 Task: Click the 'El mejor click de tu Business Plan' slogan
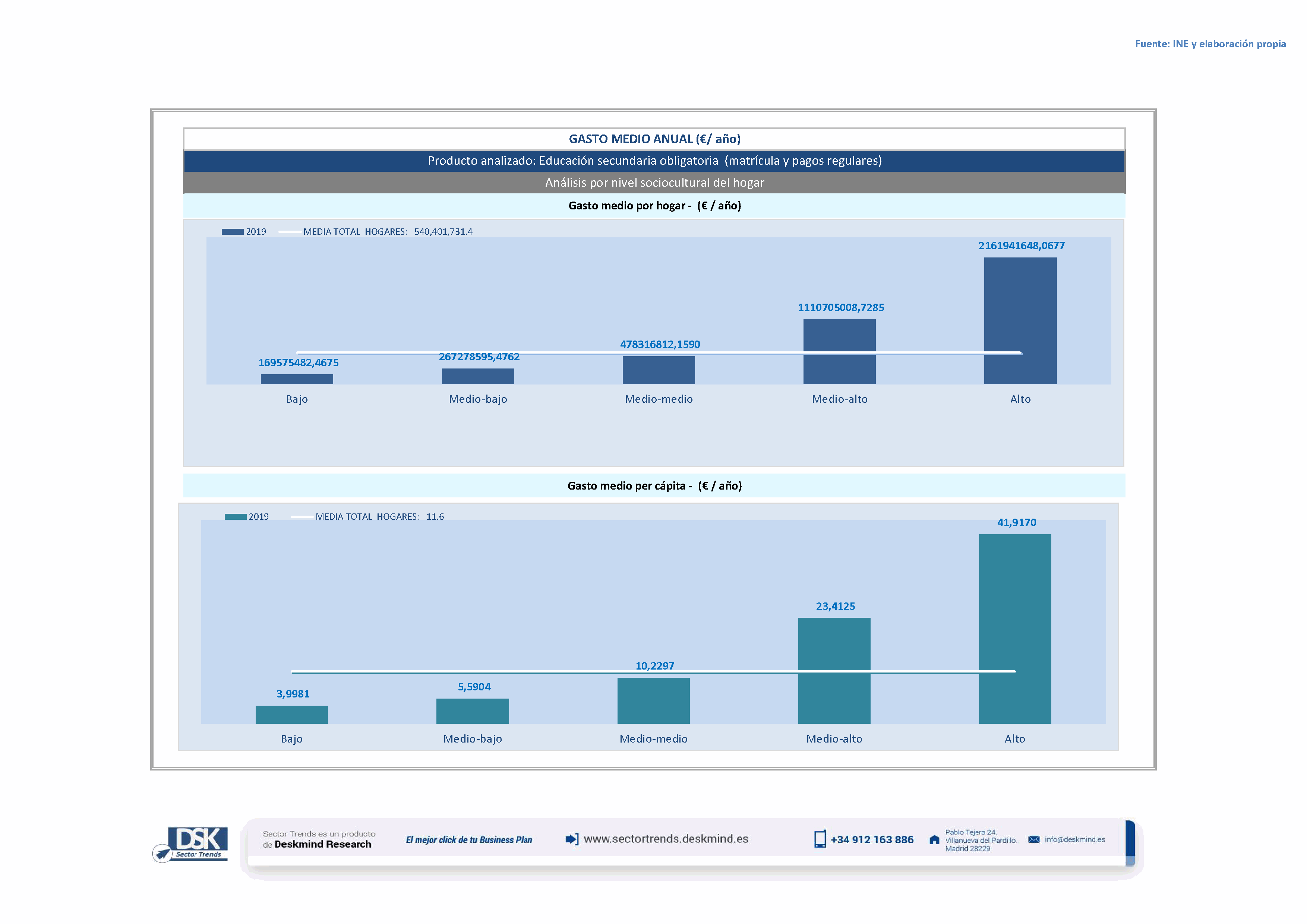(x=468, y=840)
